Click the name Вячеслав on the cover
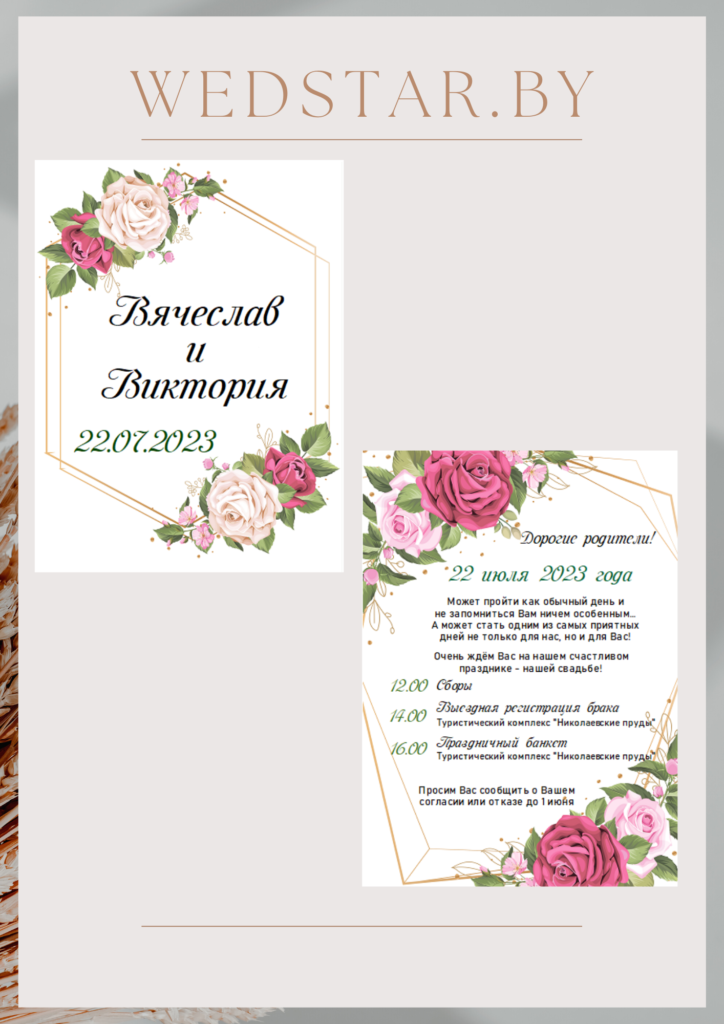Viewport: 724px width, 1024px height. [196, 312]
